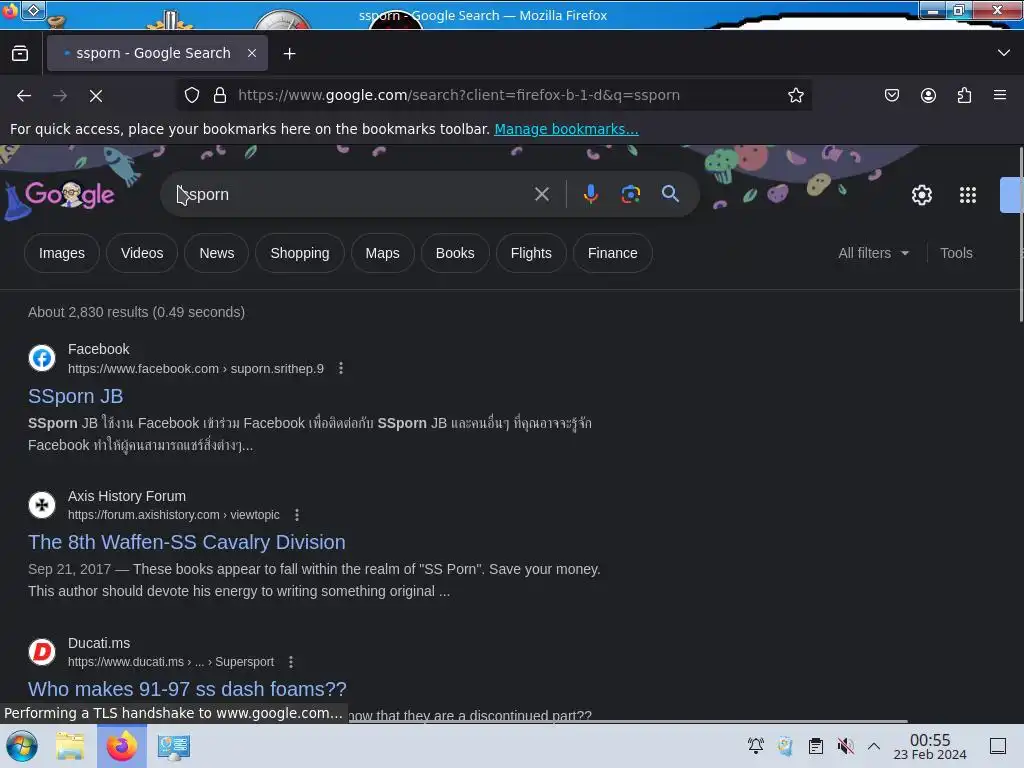Screen dimensions: 1024x768
Task: Switch to the Shopping filter
Action: point(300,253)
